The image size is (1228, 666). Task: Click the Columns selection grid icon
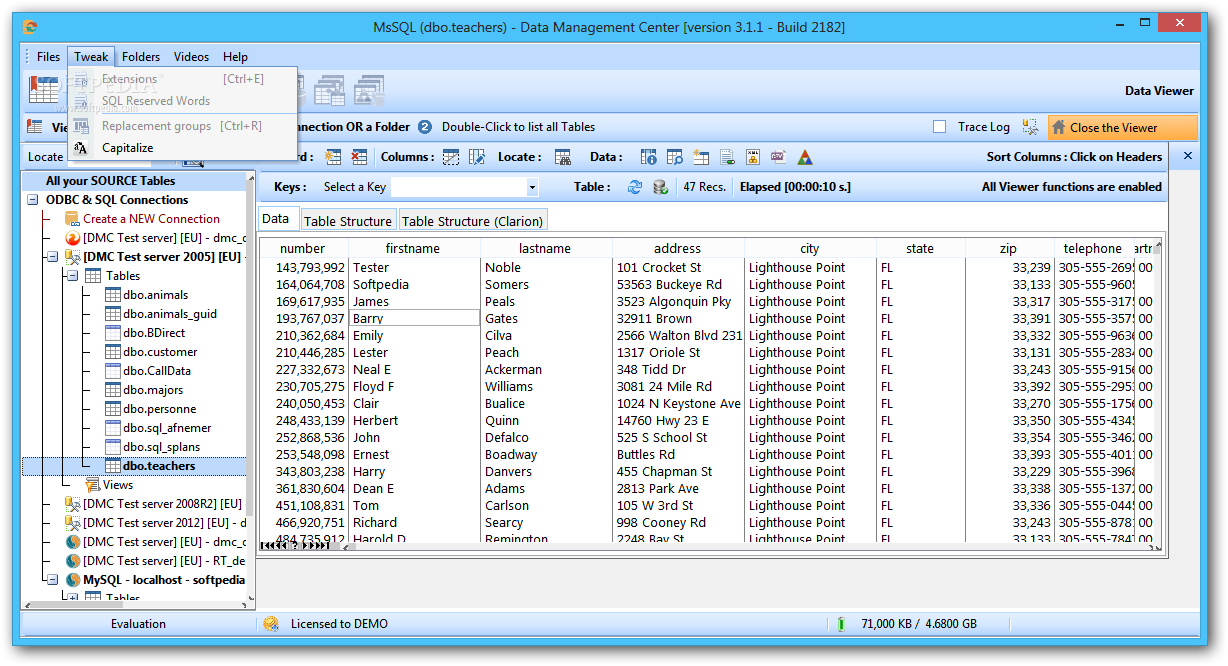(x=451, y=157)
